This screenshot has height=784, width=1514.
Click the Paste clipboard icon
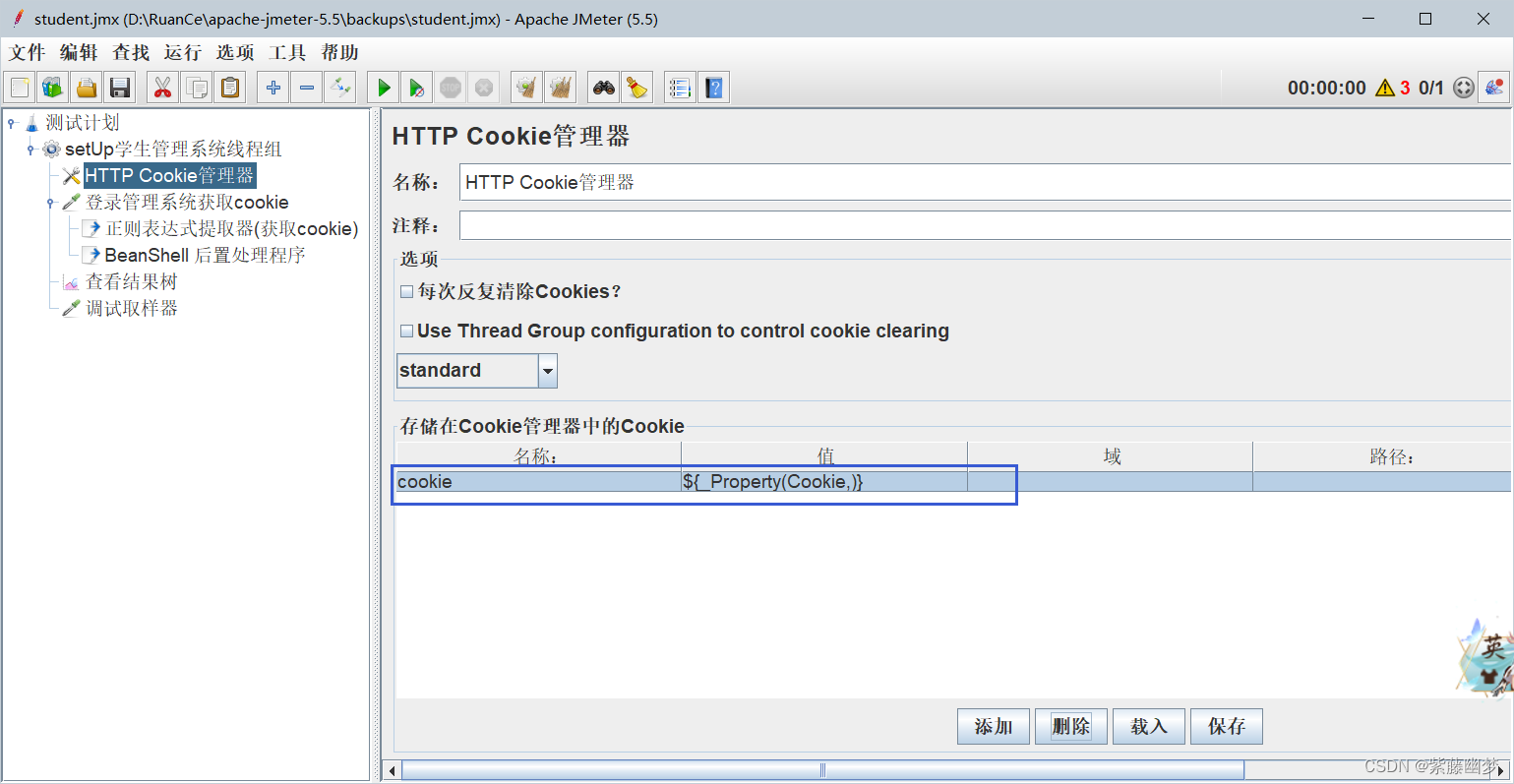click(x=230, y=88)
